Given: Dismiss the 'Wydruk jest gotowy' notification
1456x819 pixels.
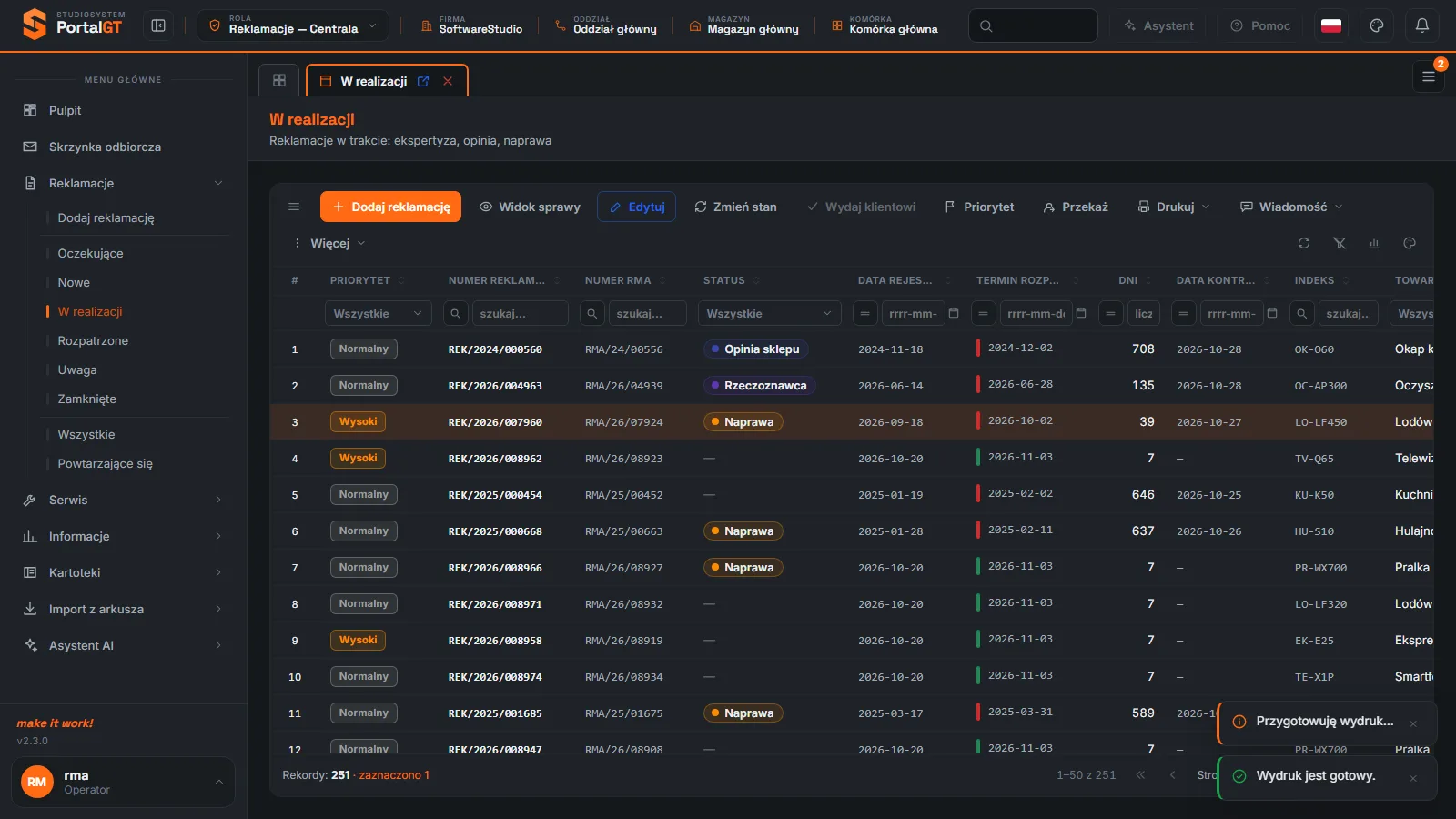Looking at the screenshot, I should [1413, 778].
